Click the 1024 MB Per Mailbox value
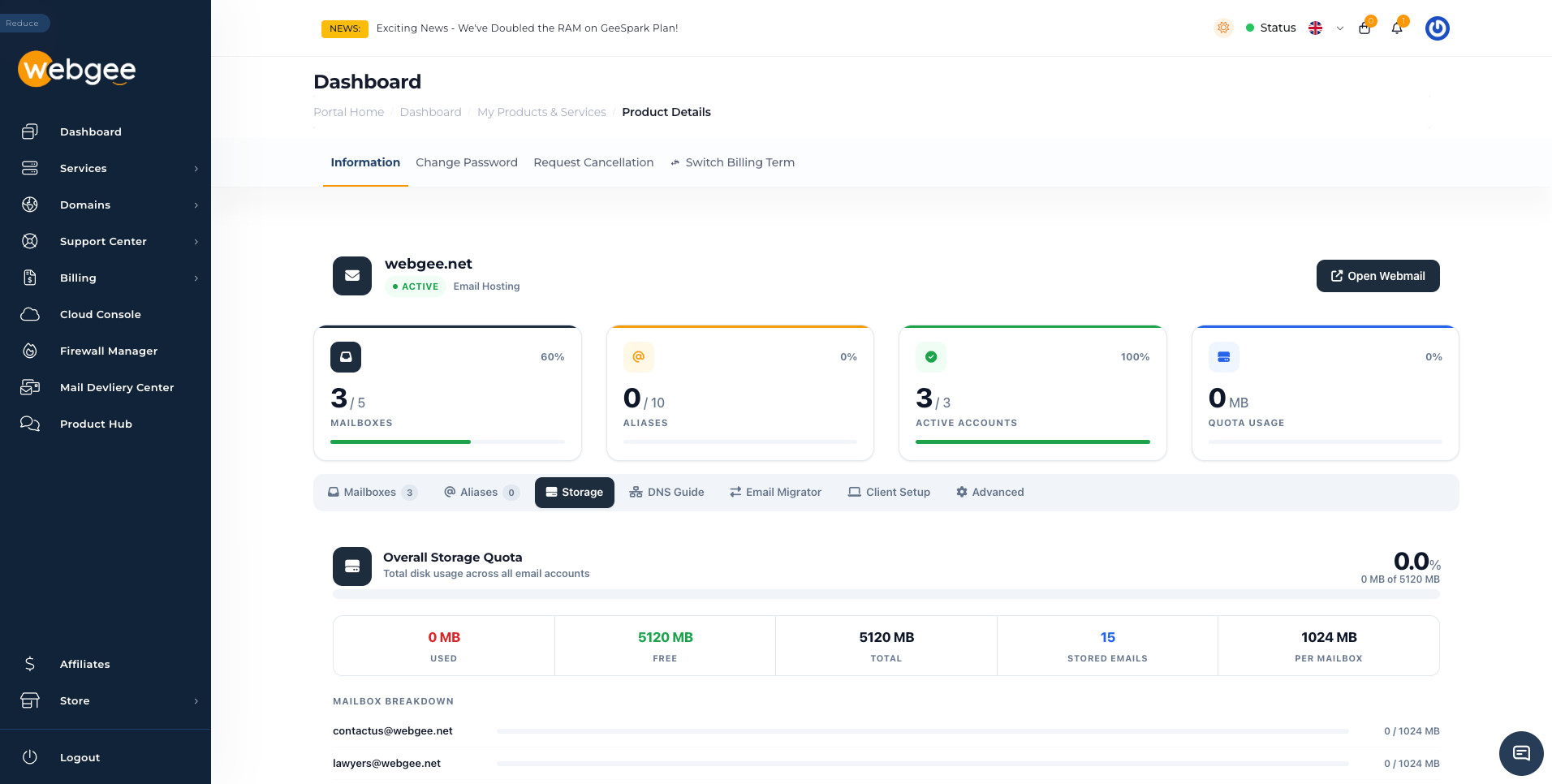 tap(1329, 637)
